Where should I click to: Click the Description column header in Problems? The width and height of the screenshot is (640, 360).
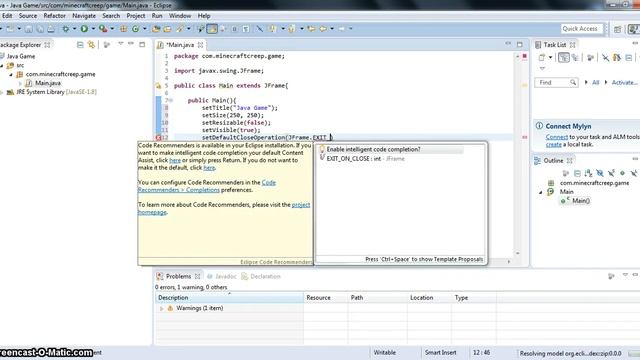tap(229, 298)
